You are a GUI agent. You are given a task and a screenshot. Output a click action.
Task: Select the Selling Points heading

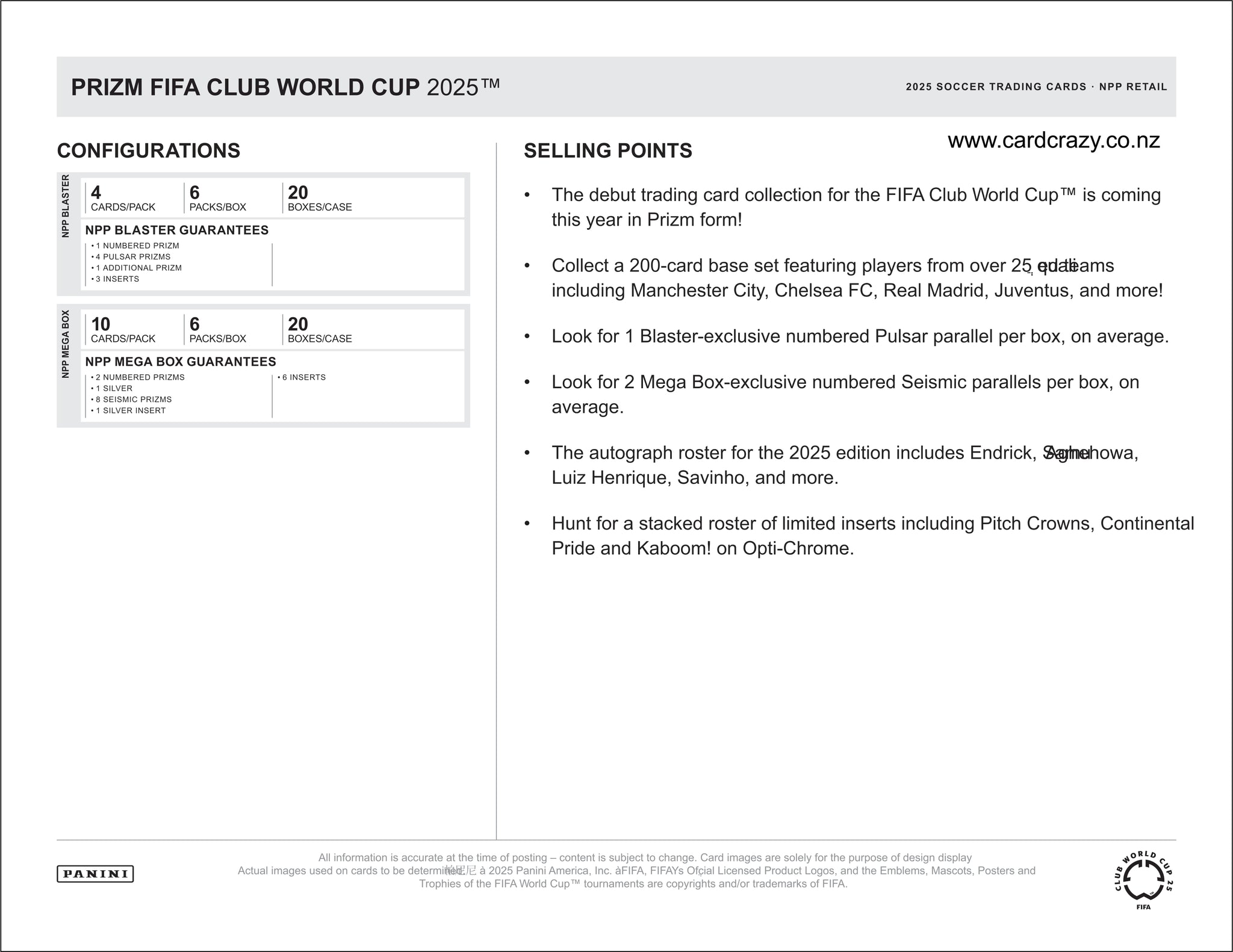[607, 150]
